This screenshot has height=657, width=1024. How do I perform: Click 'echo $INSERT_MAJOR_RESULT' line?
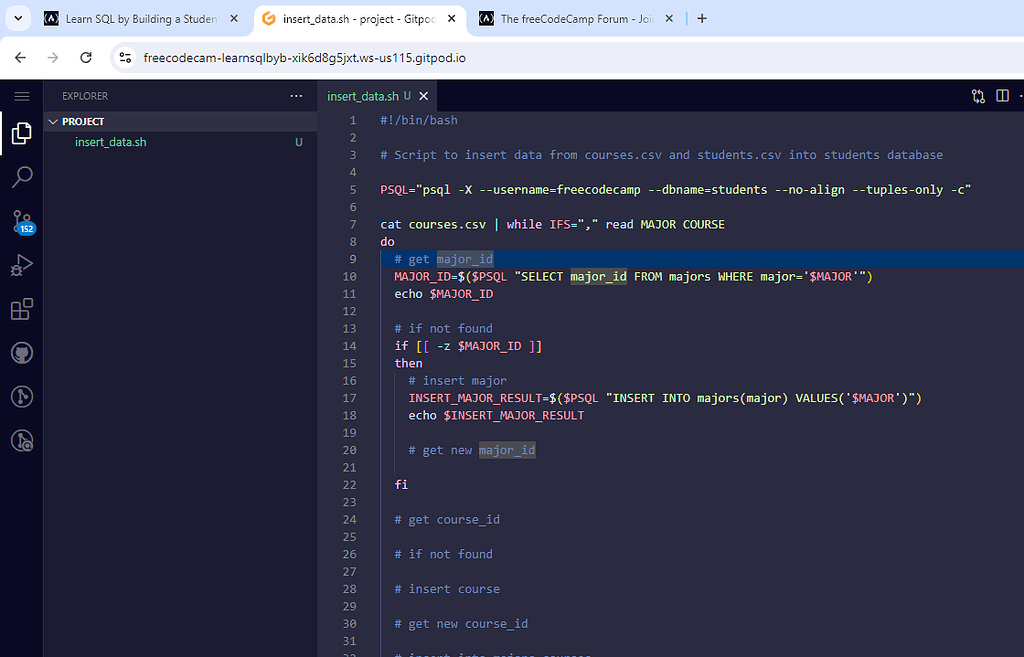tap(496, 415)
